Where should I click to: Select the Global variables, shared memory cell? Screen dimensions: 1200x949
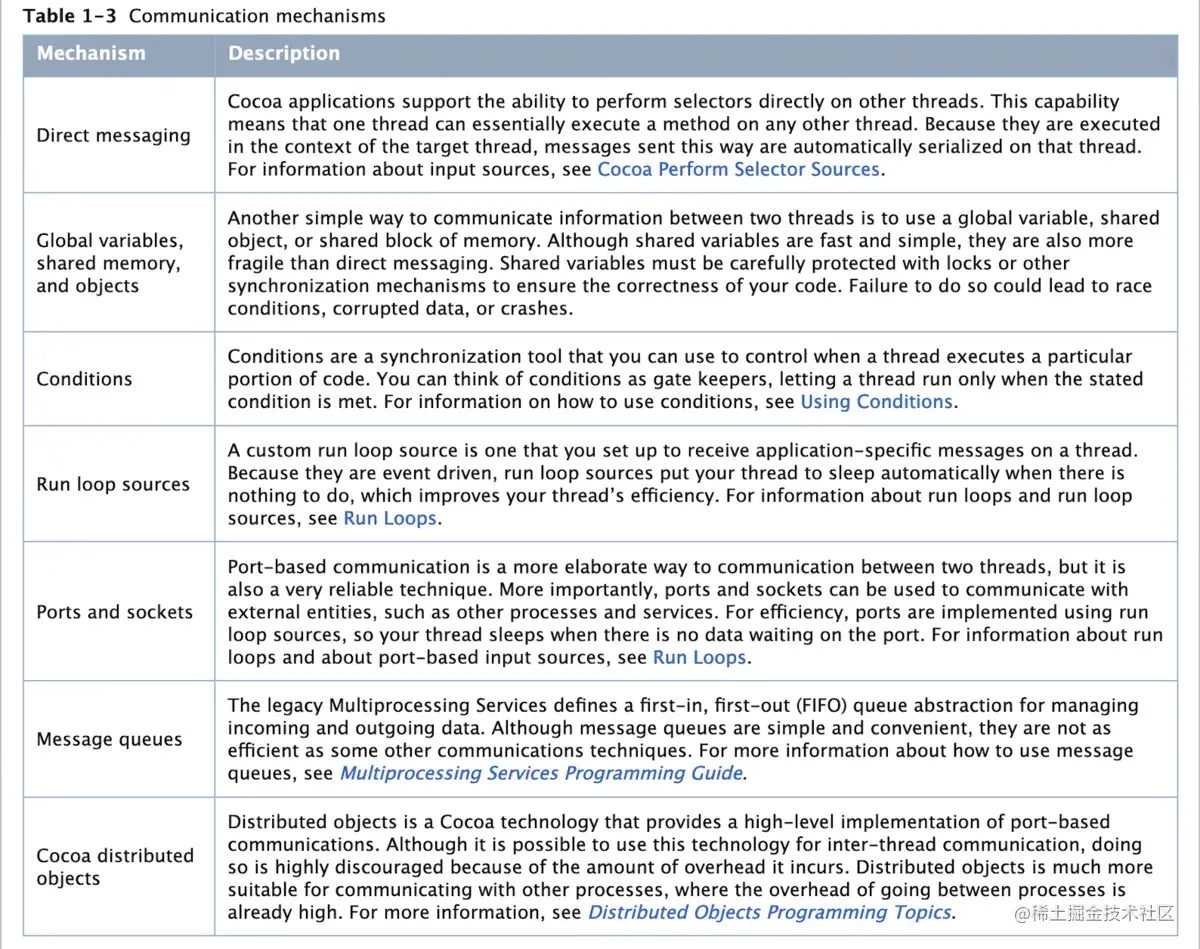pos(119,263)
